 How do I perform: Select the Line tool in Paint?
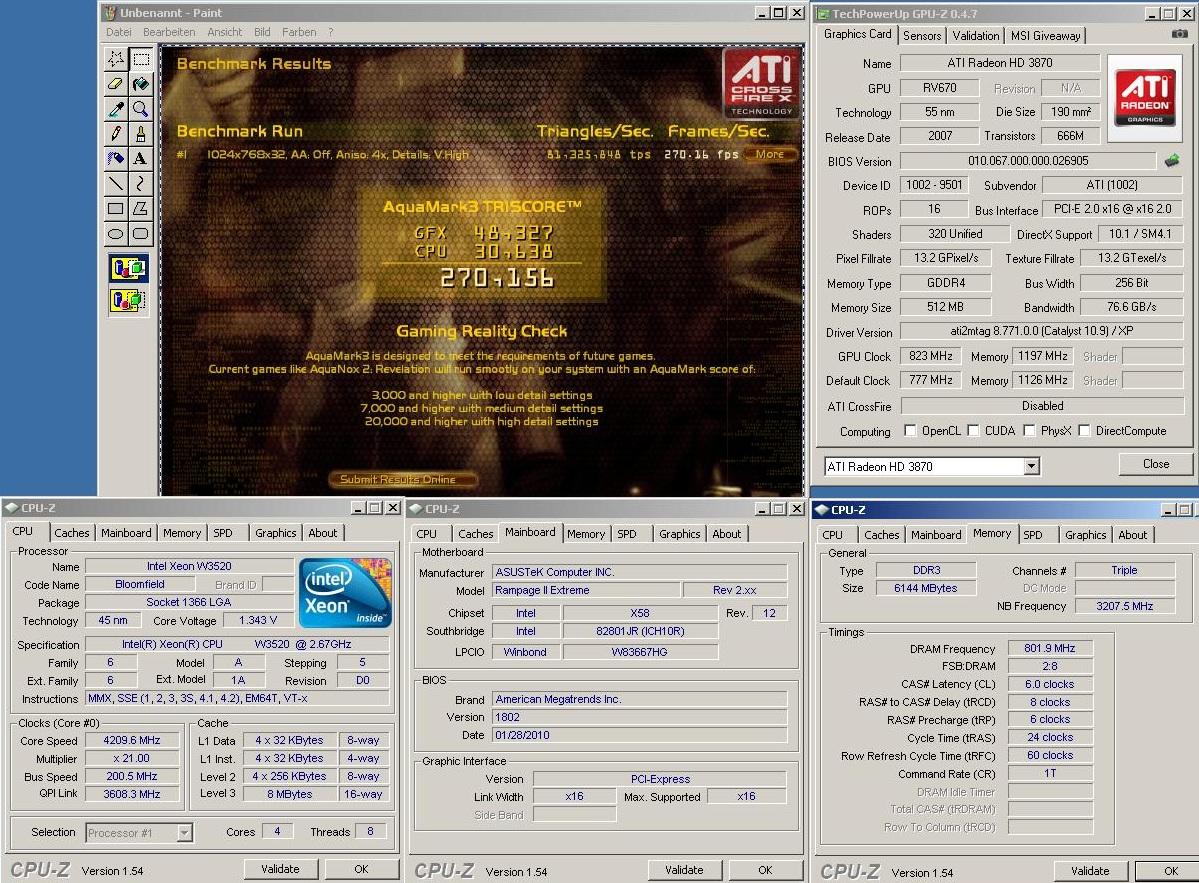[x=115, y=183]
